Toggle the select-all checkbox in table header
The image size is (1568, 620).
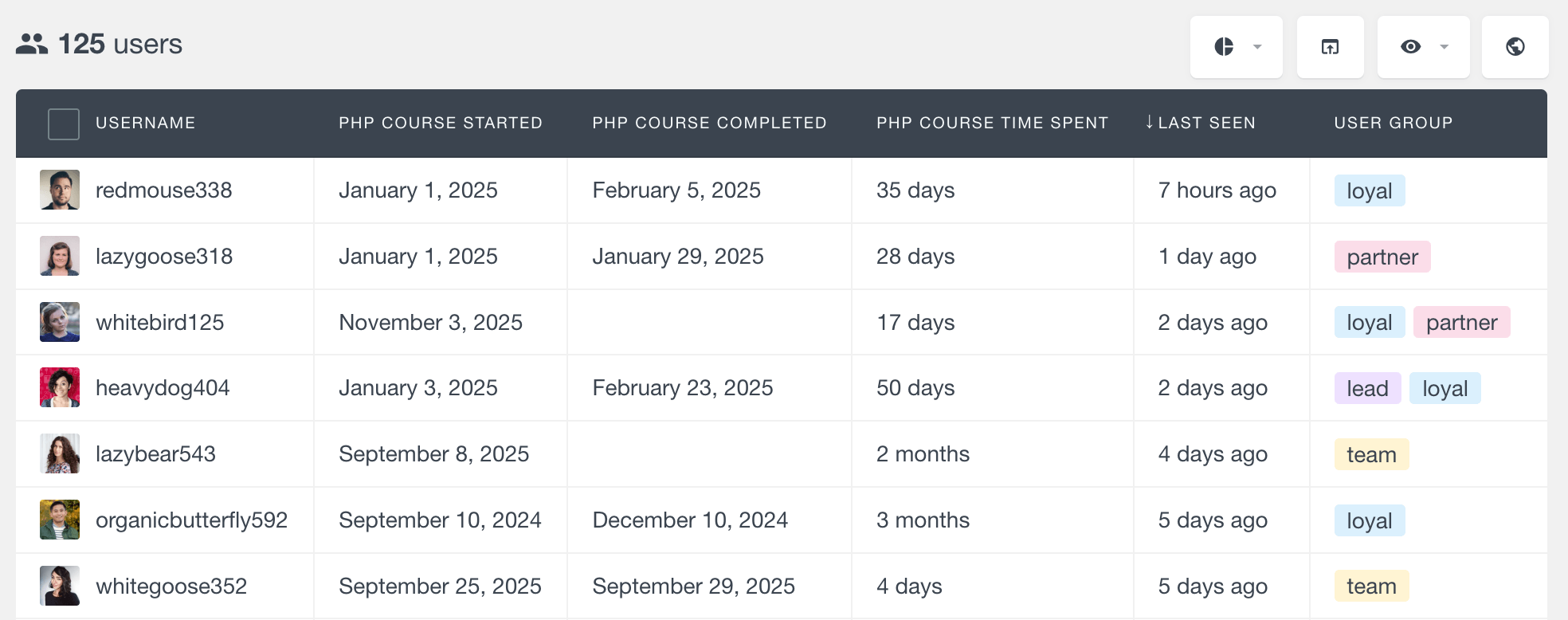coord(63,124)
